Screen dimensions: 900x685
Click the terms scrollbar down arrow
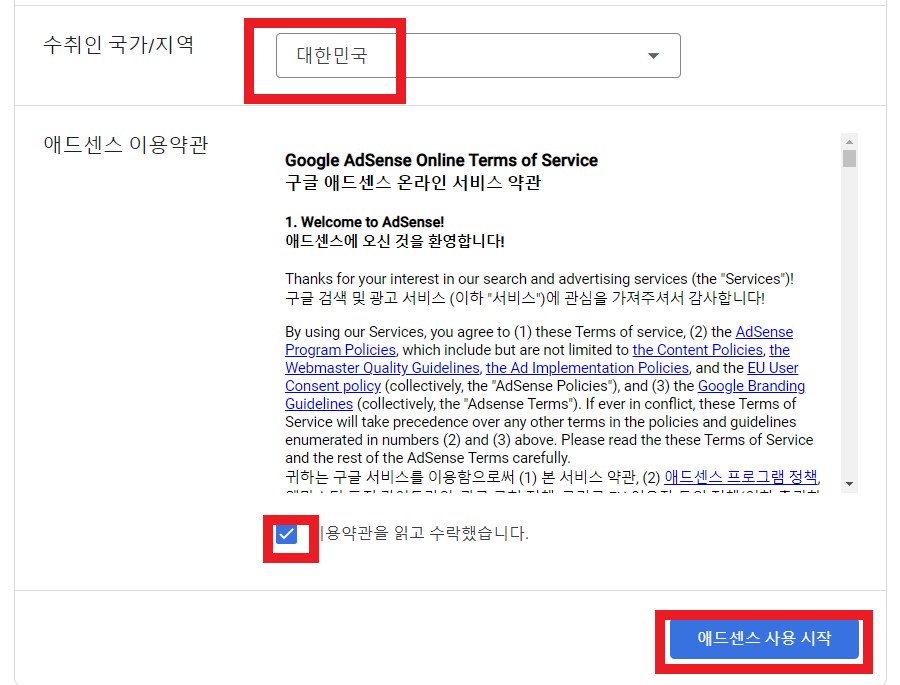tap(849, 484)
